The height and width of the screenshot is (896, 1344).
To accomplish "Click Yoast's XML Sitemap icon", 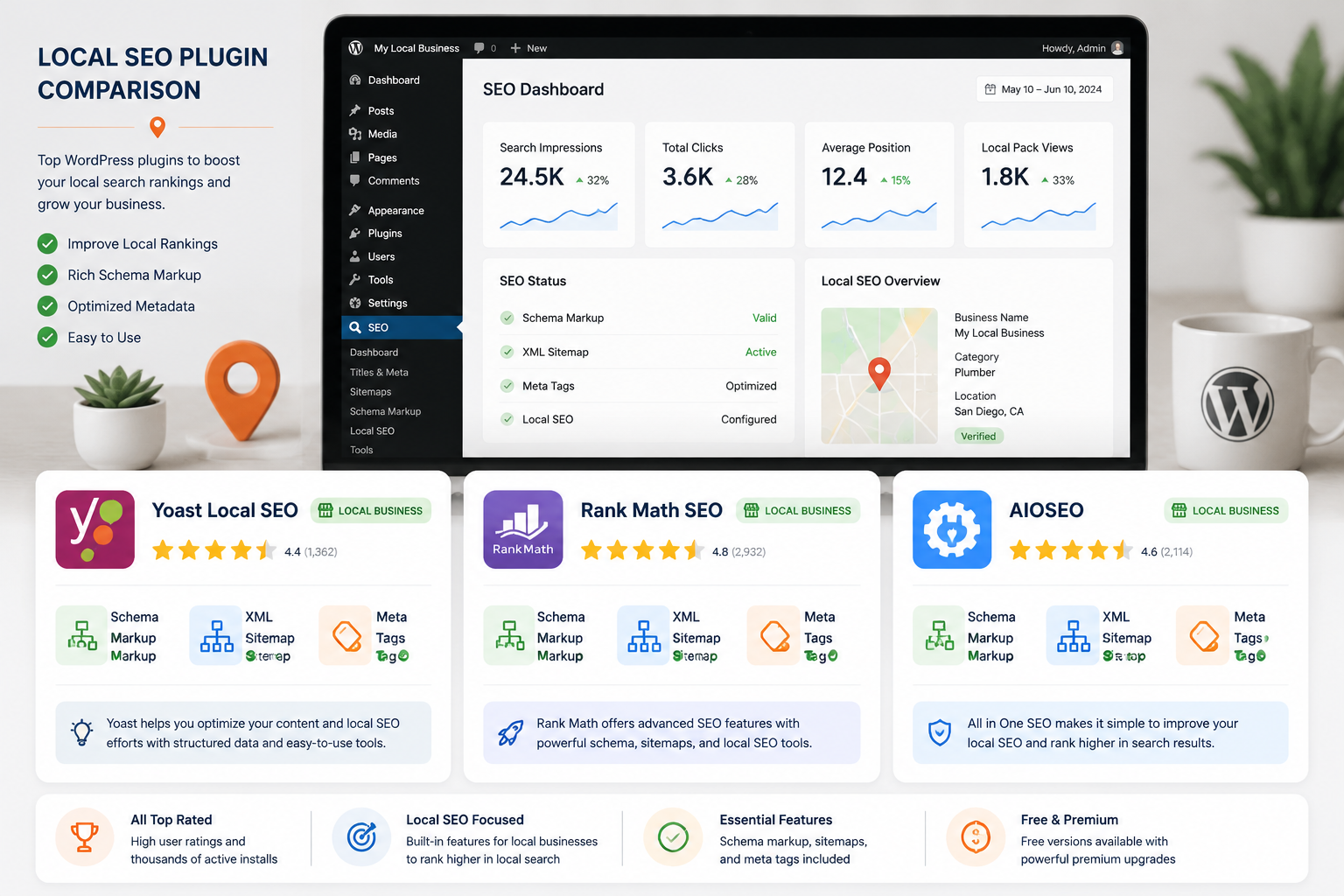I will pyautogui.click(x=216, y=635).
